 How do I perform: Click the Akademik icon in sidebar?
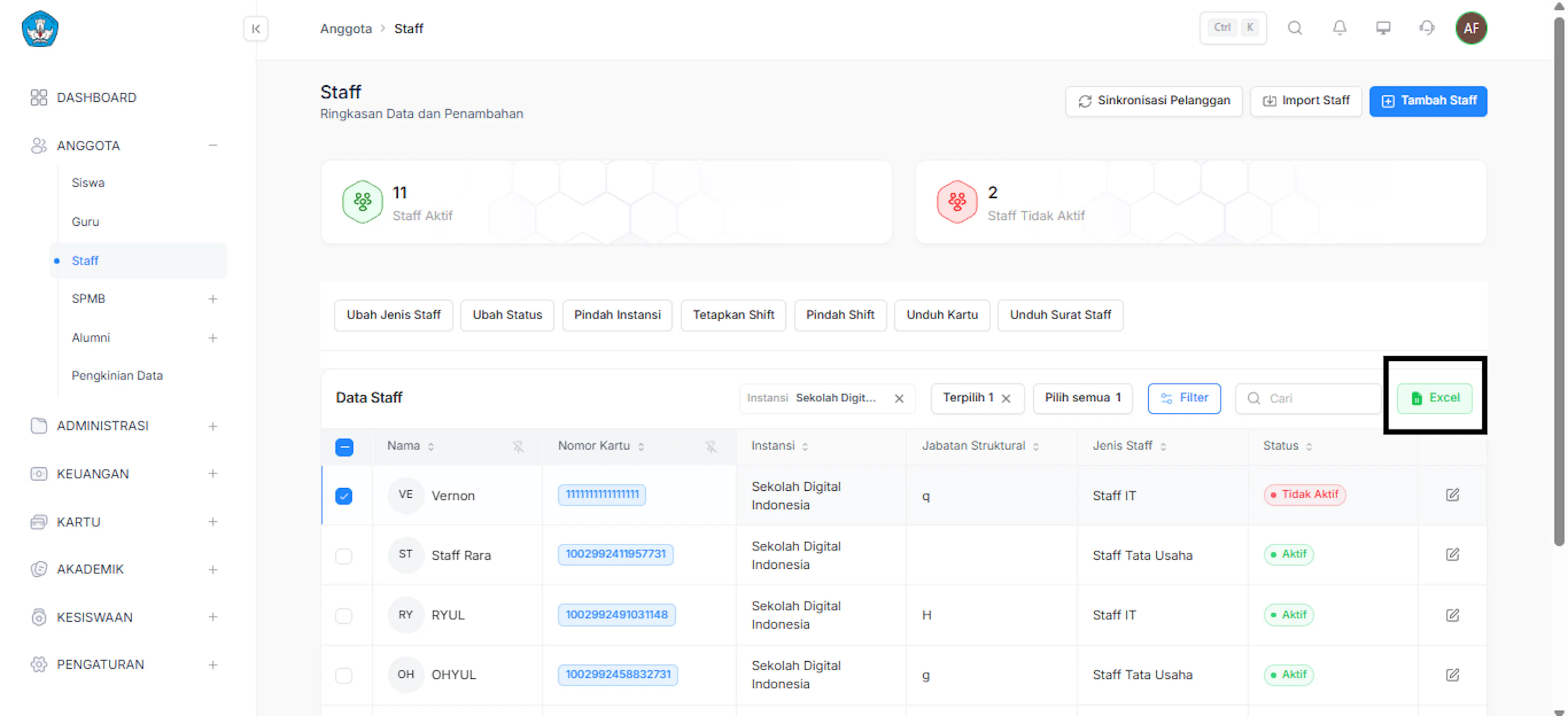38,569
